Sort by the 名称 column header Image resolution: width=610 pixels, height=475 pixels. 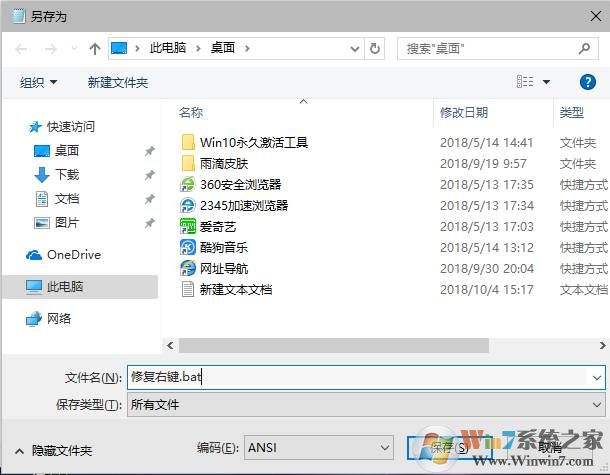click(191, 112)
